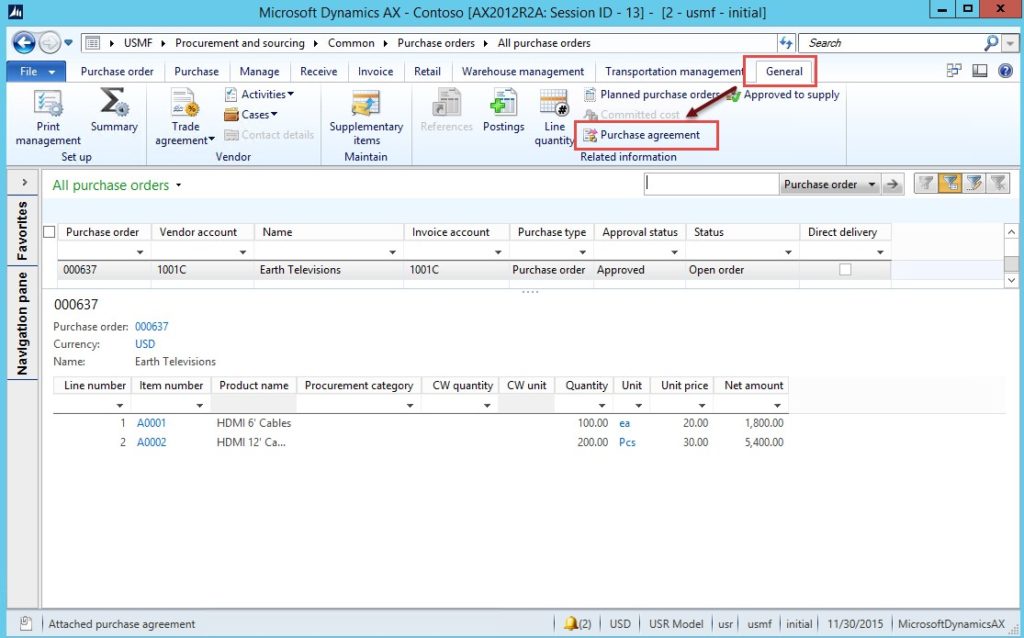Toggle Direct delivery checkbox for 000637
Image resolution: width=1024 pixels, height=638 pixels.
tap(845, 270)
